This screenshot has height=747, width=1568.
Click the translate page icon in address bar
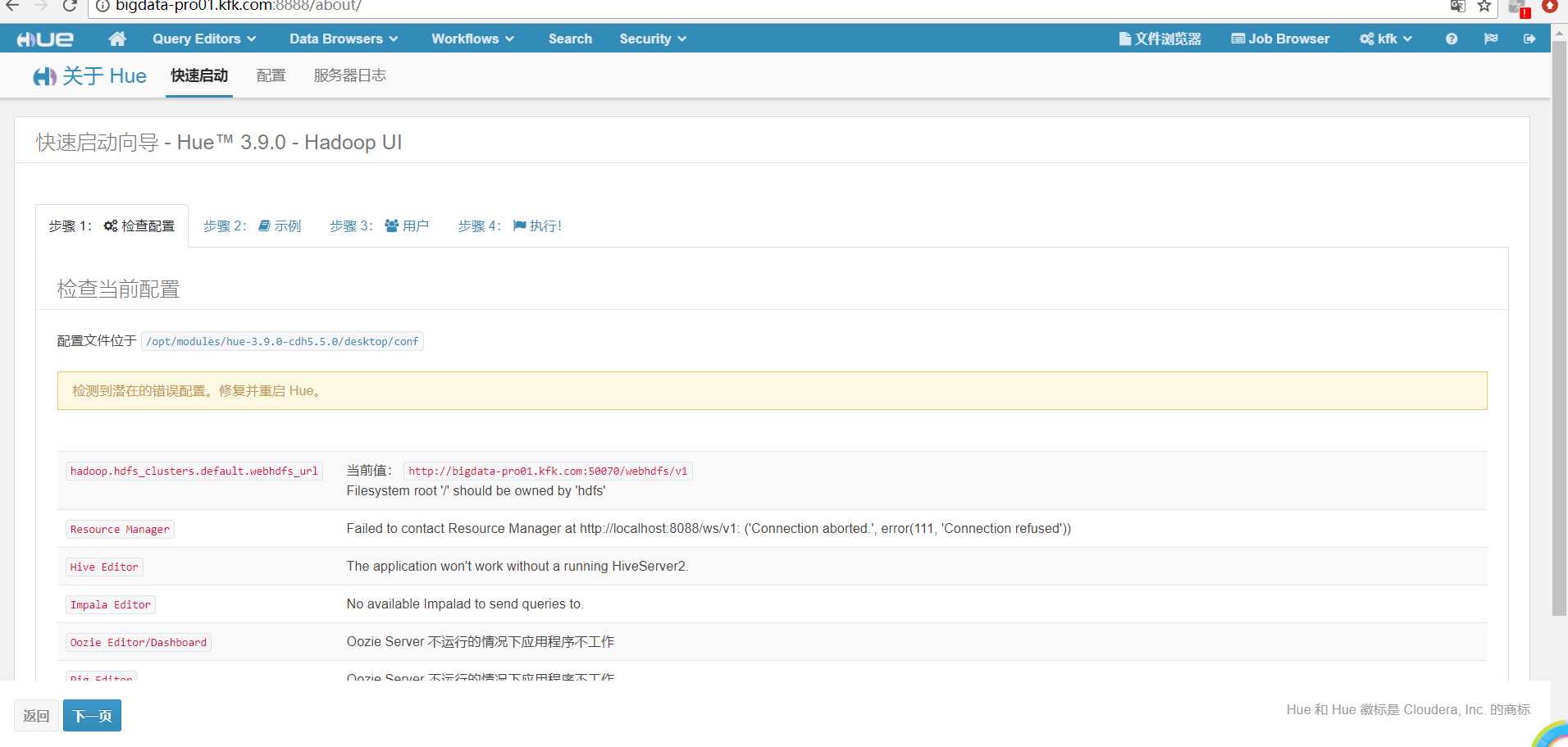pyautogui.click(x=1457, y=7)
